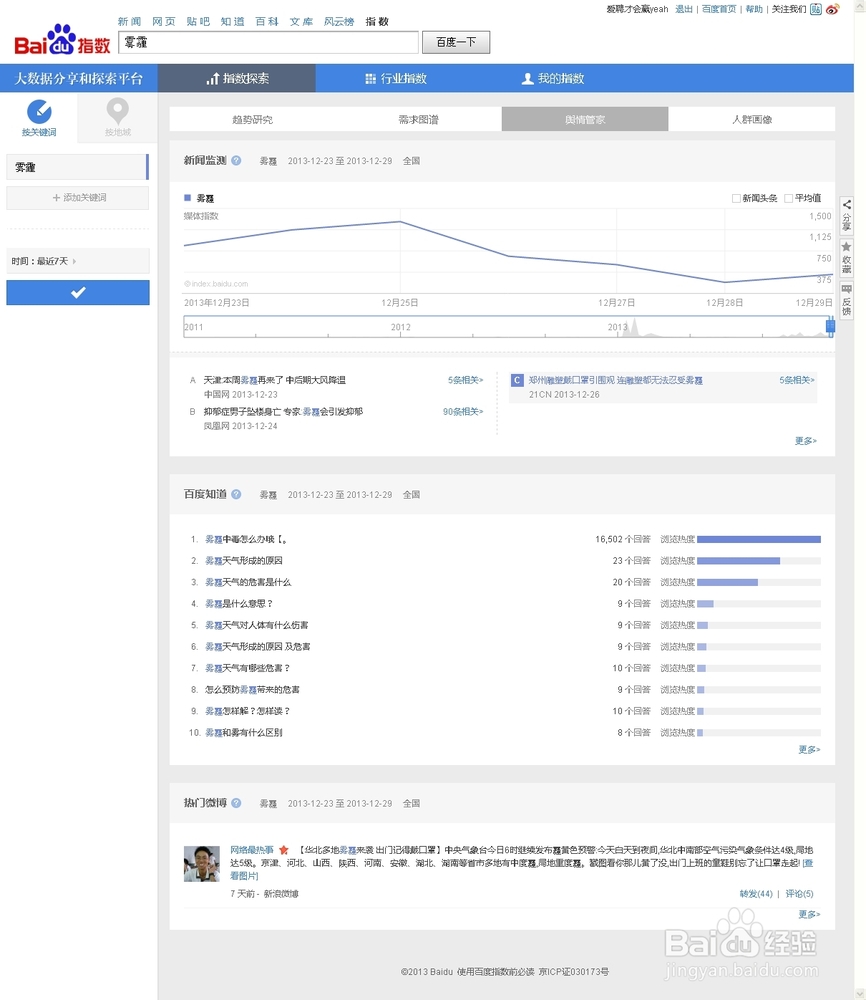Switch to the 需求图谱 tab

418,119
